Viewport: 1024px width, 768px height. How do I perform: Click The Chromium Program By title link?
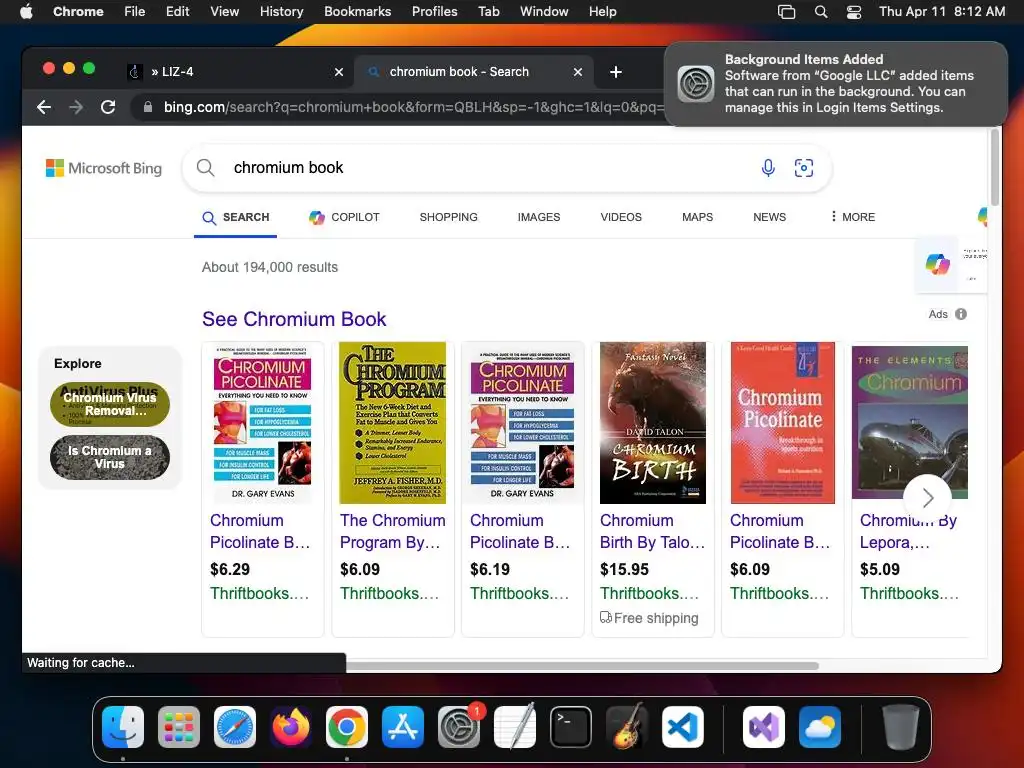tap(392, 532)
